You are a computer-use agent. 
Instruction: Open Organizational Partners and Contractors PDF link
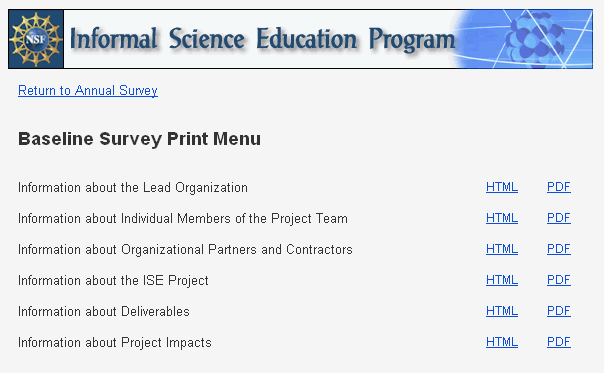pyautogui.click(x=559, y=249)
